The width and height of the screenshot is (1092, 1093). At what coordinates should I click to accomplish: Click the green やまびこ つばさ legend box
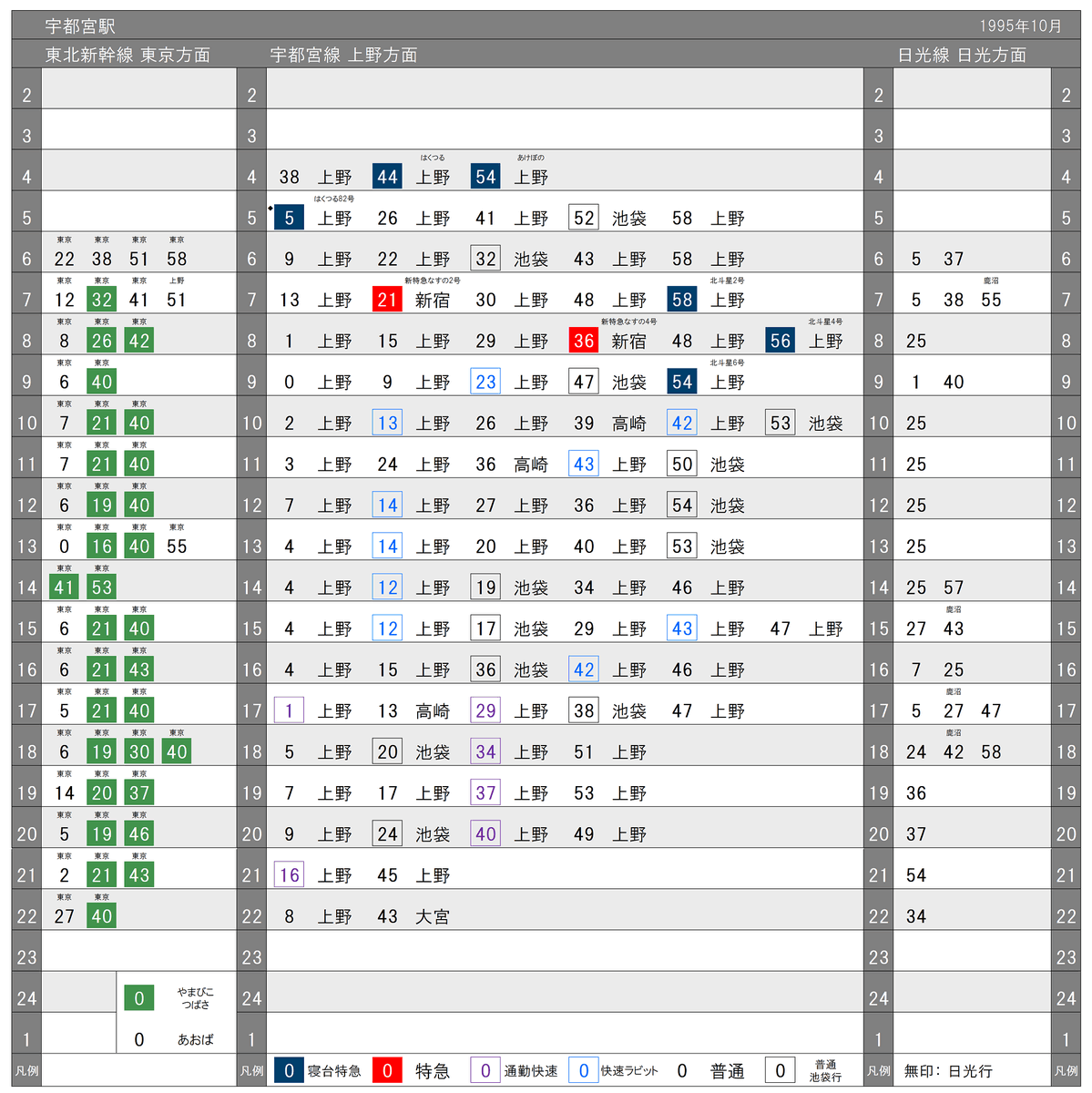click(139, 998)
